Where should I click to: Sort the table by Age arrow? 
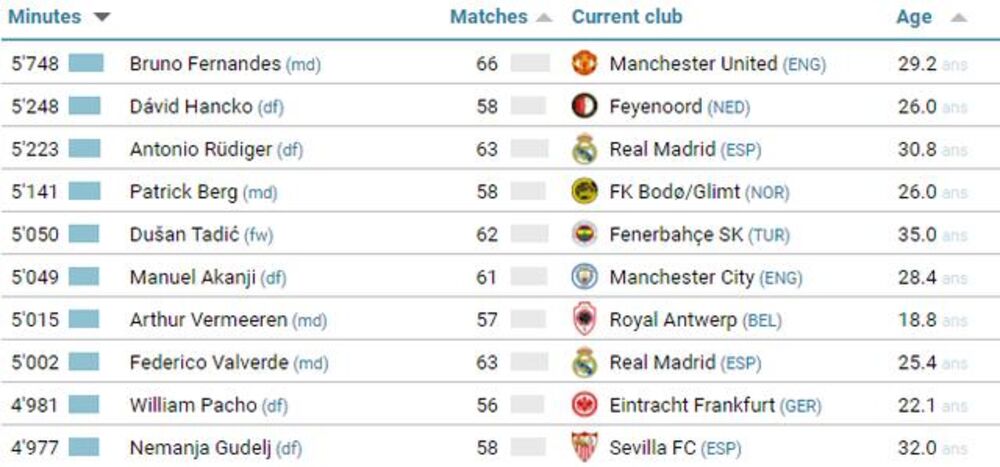[958, 18]
